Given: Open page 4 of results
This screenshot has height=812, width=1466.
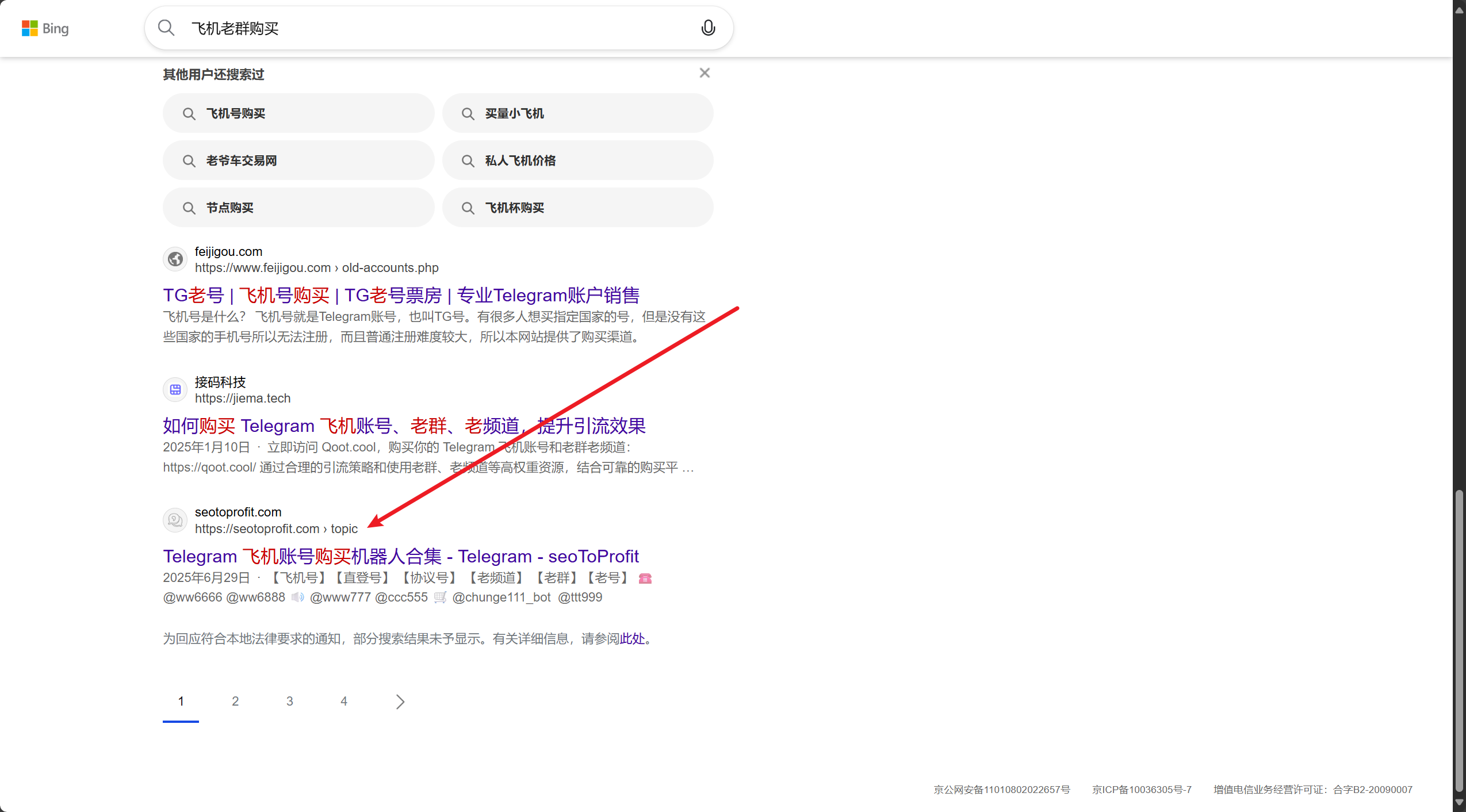Looking at the screenshot, I should 344,702.
